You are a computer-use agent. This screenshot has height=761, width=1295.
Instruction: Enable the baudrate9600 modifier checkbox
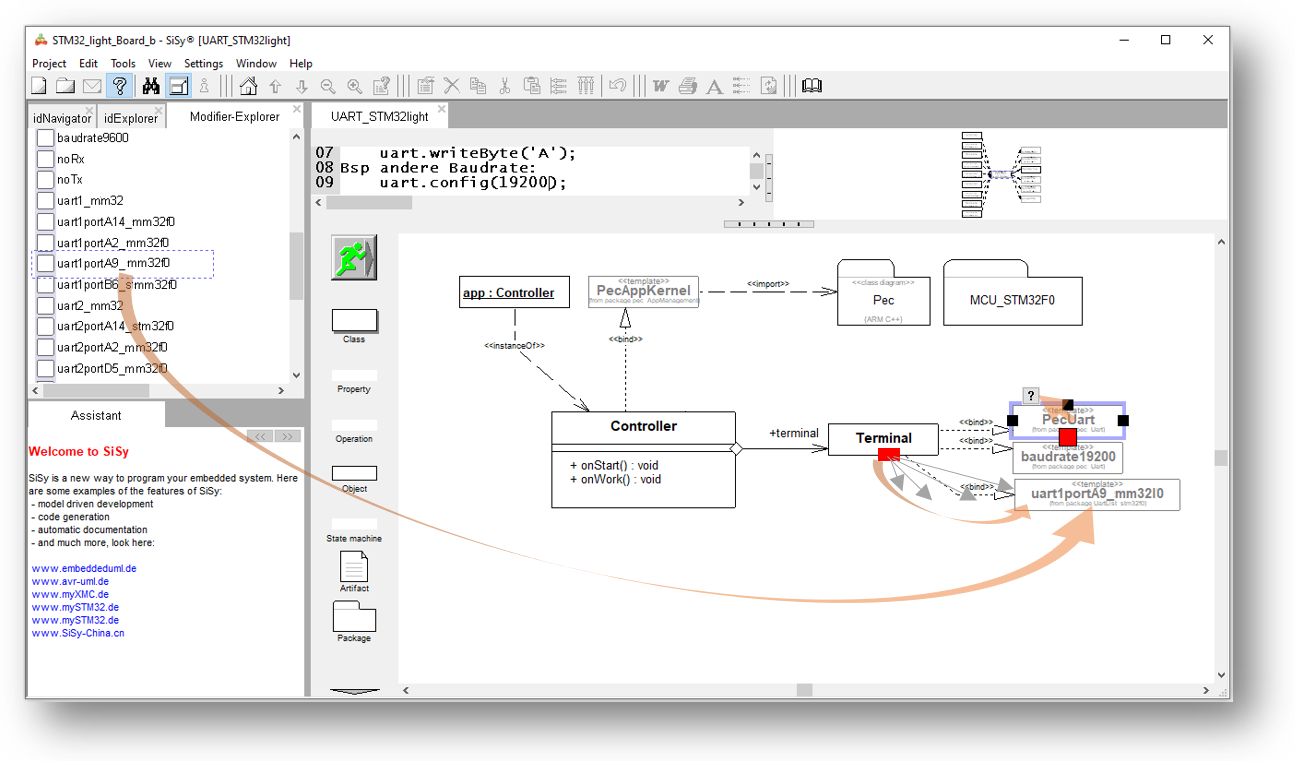point(45,138)
